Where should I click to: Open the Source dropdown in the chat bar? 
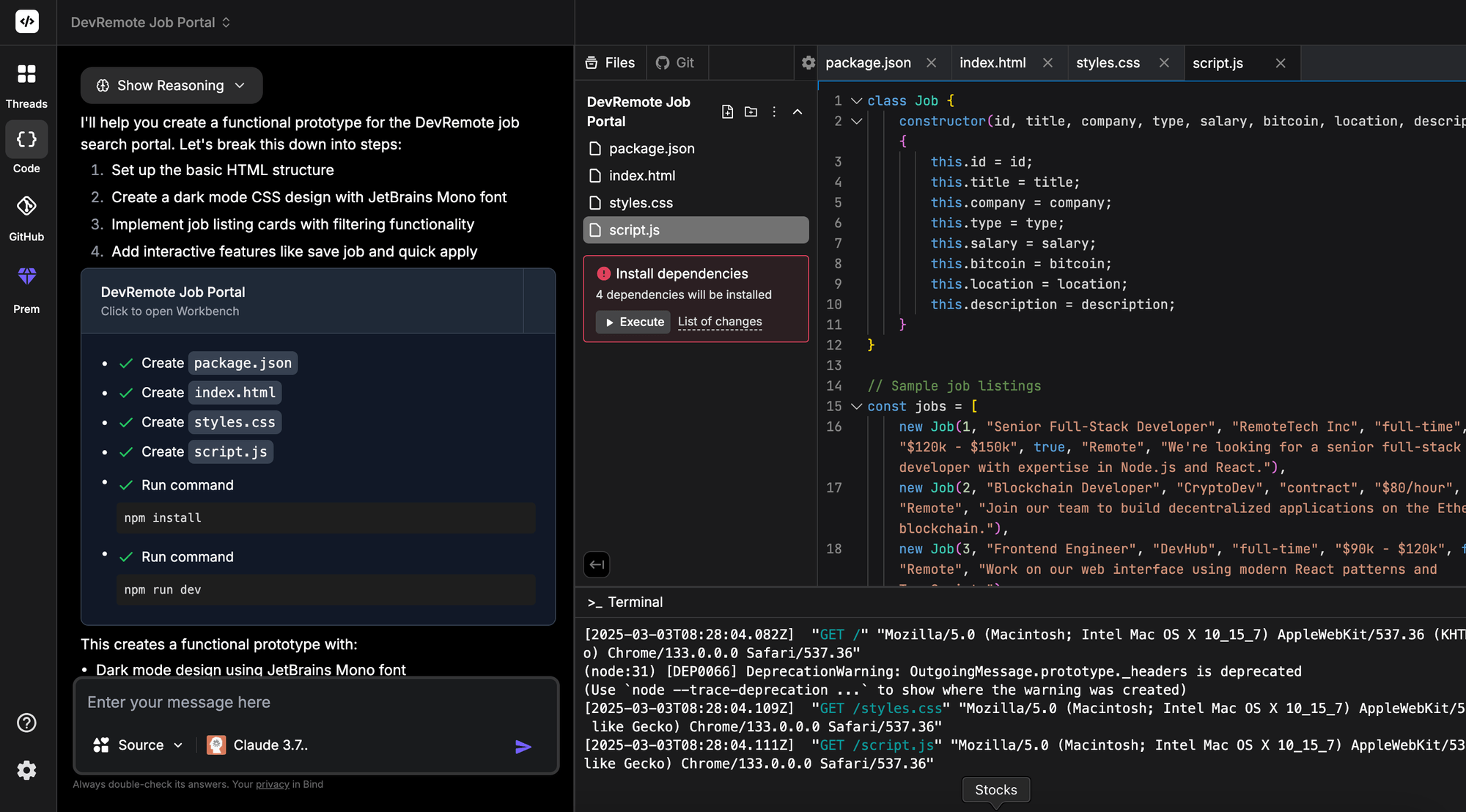tap(138, 745)
